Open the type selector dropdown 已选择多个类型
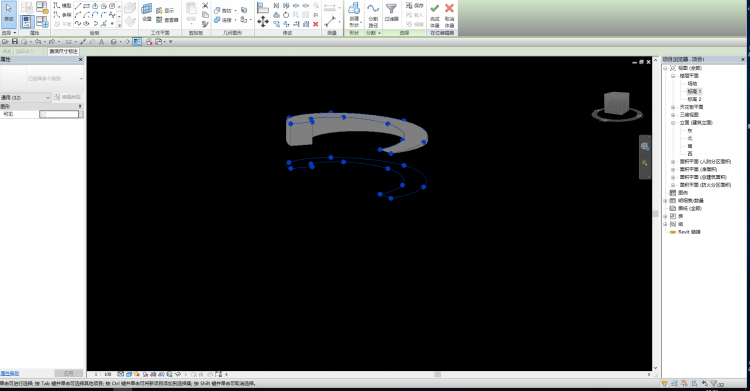 [x=42, y=78]
